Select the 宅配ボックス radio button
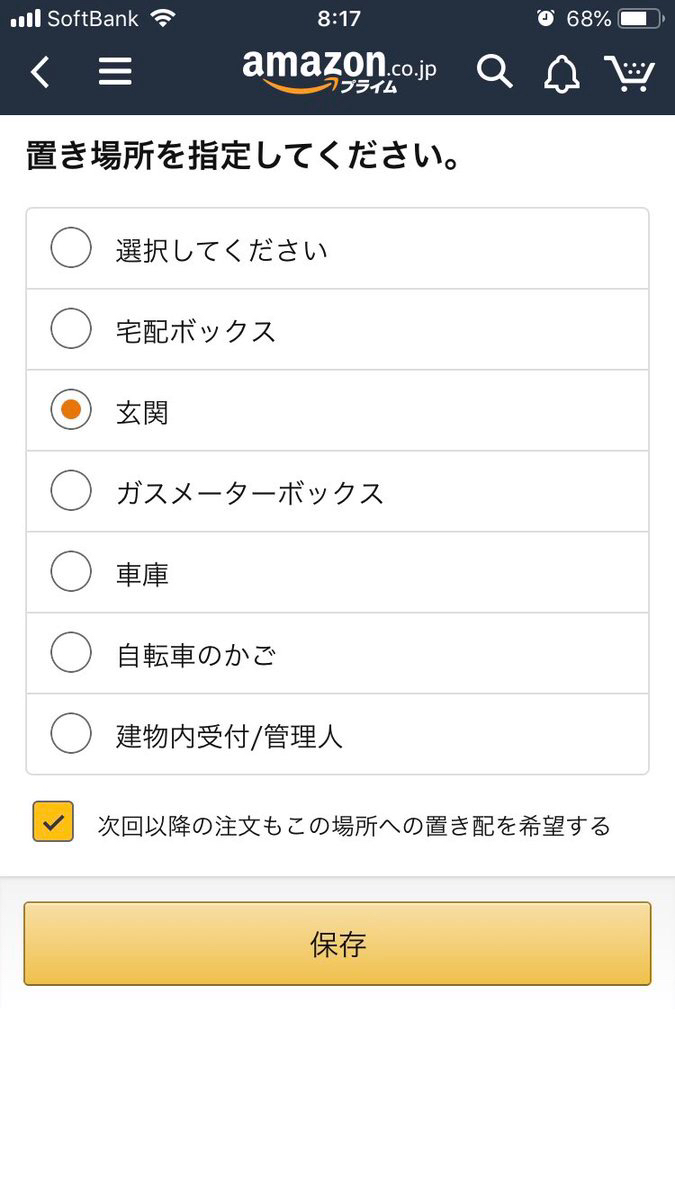The width and height of the screenshot is (675, 1200). pos(71,330)
